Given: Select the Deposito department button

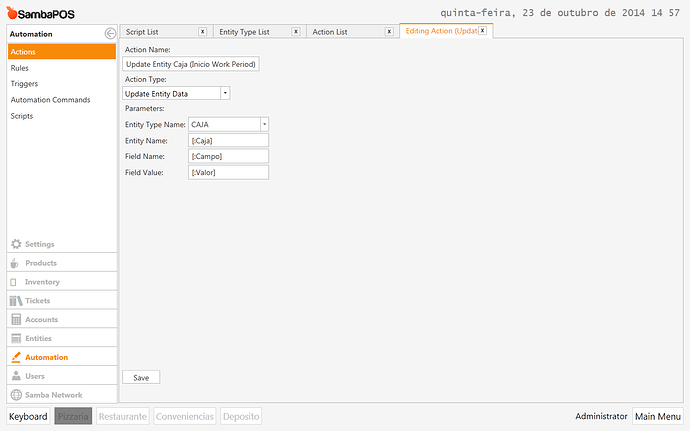Looking at the screenshot, I should click(x=241, y=416).
